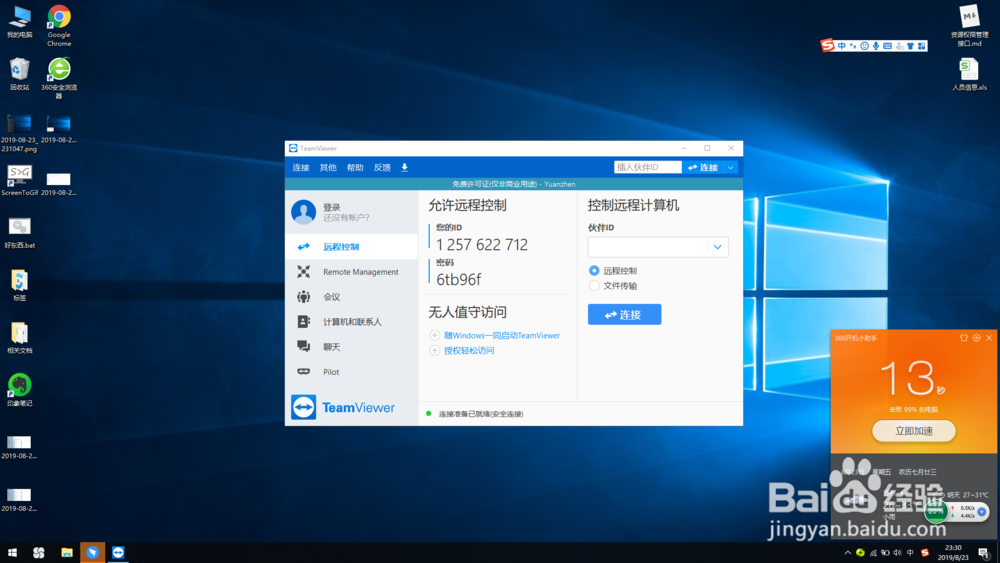Select the 回收站 recycle bin icon

[x=20, y=74]
